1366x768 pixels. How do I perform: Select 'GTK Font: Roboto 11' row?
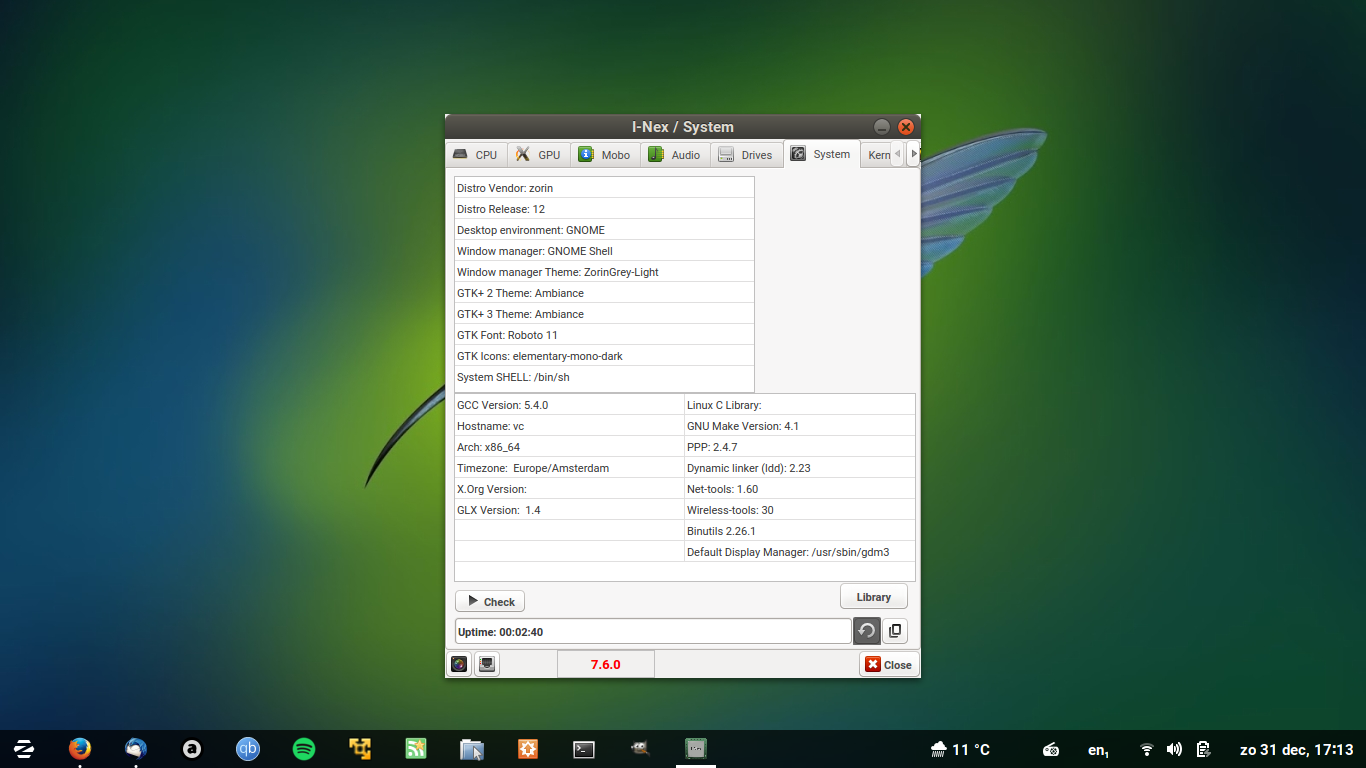pos(604,334)
